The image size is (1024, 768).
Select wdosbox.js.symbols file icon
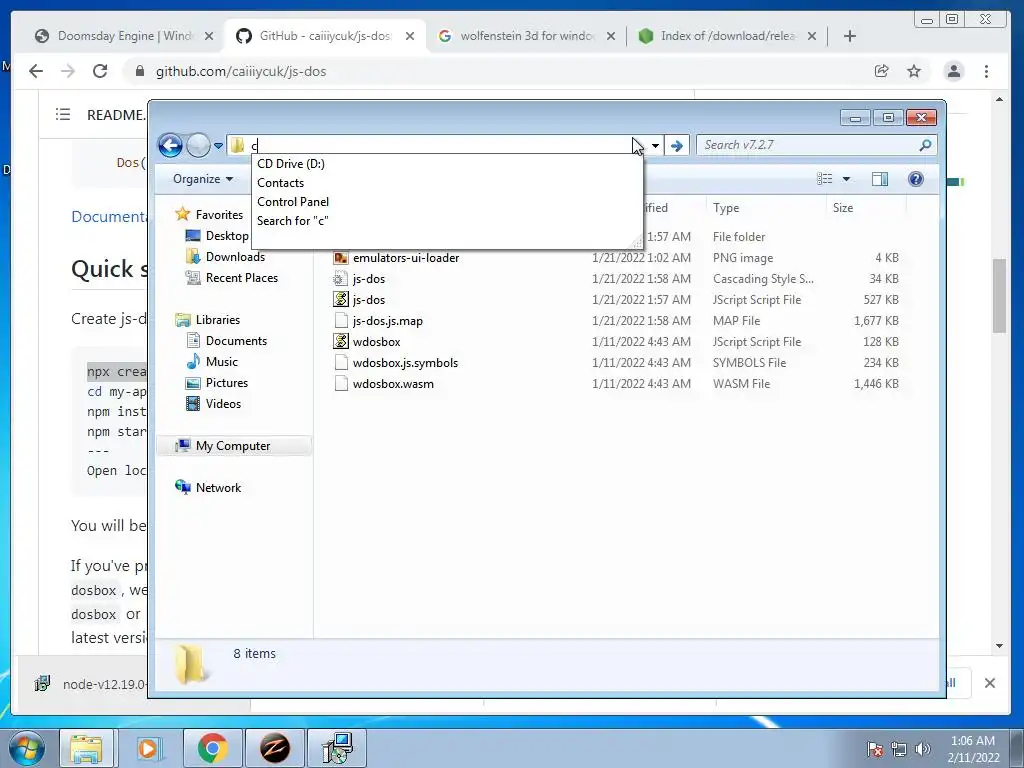point(341,362)
